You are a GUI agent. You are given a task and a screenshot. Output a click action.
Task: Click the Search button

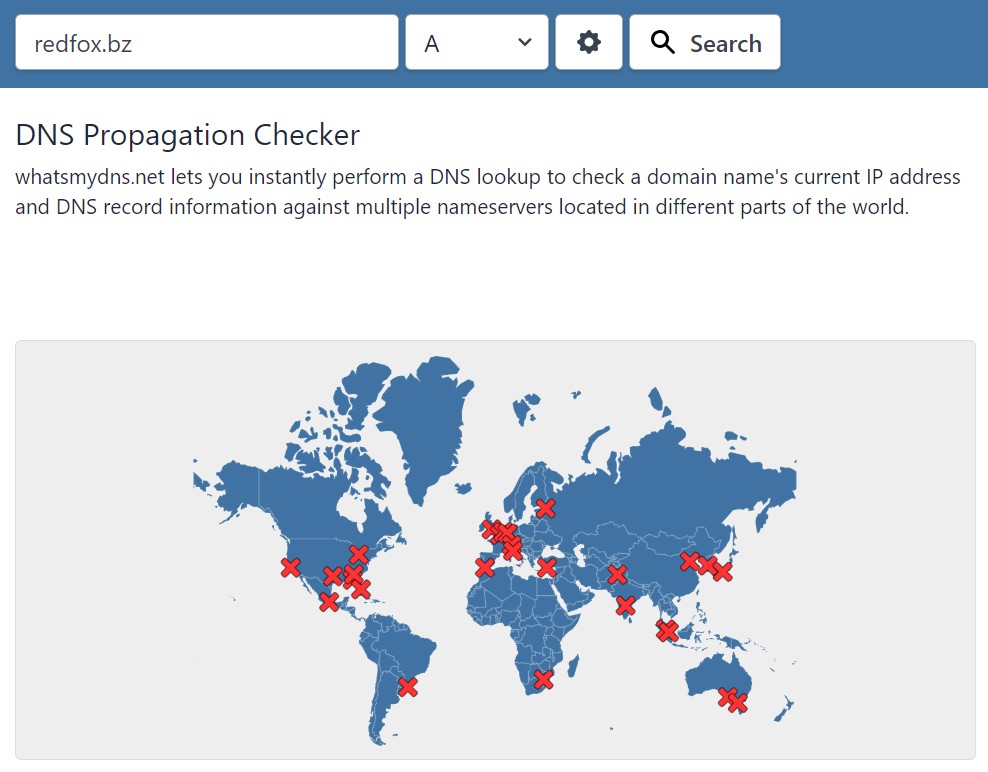click(705, 42)
